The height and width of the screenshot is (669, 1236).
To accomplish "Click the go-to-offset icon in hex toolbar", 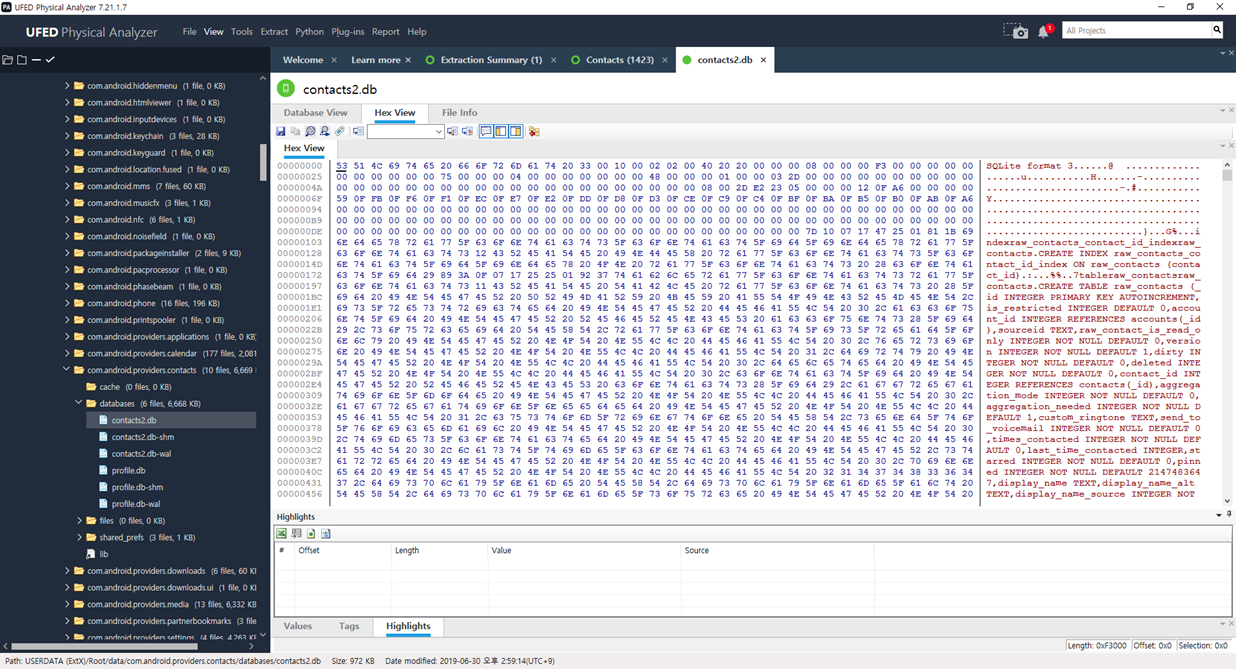I will click(x=324, y=131).
